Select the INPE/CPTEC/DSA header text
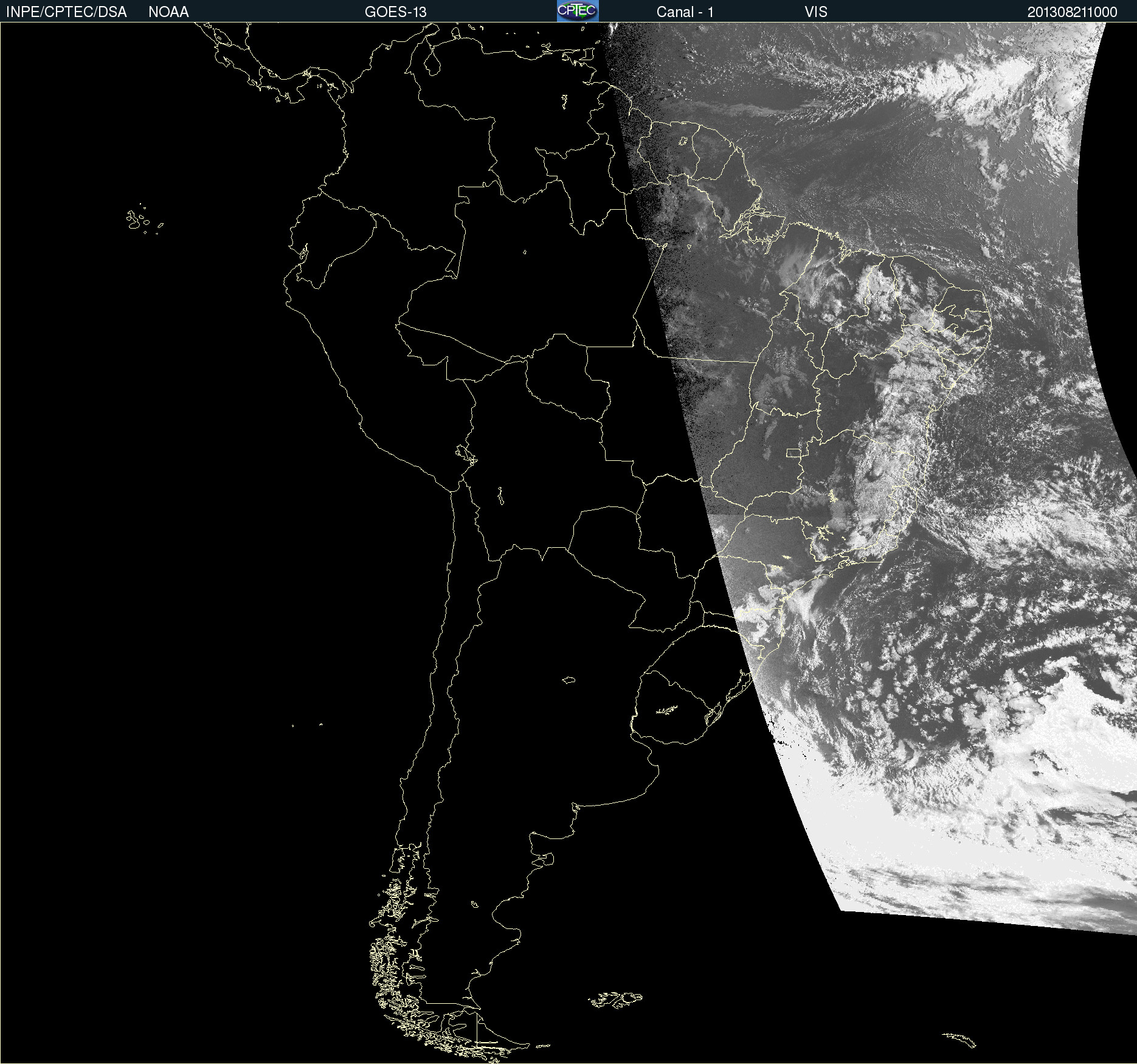1137x1064 pixels. coord(66,12)
